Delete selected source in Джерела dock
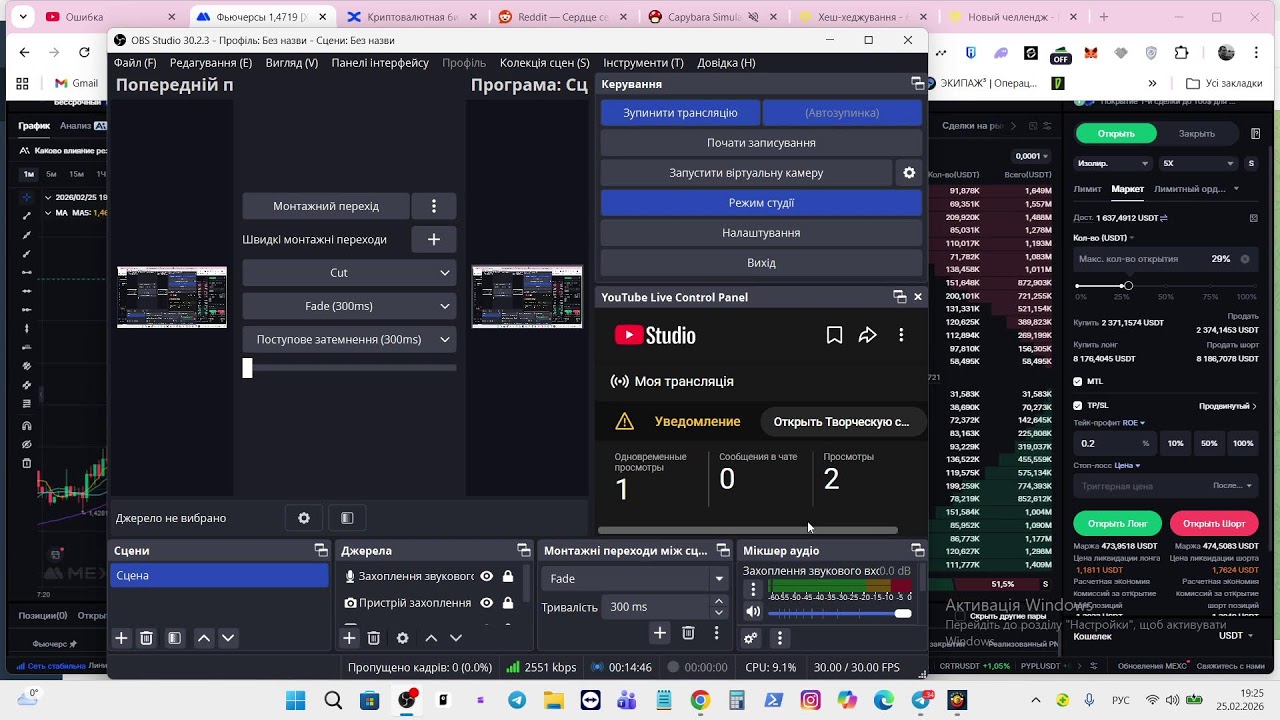This screenshot has height=720, width=1280. click(x=374, y=638)
